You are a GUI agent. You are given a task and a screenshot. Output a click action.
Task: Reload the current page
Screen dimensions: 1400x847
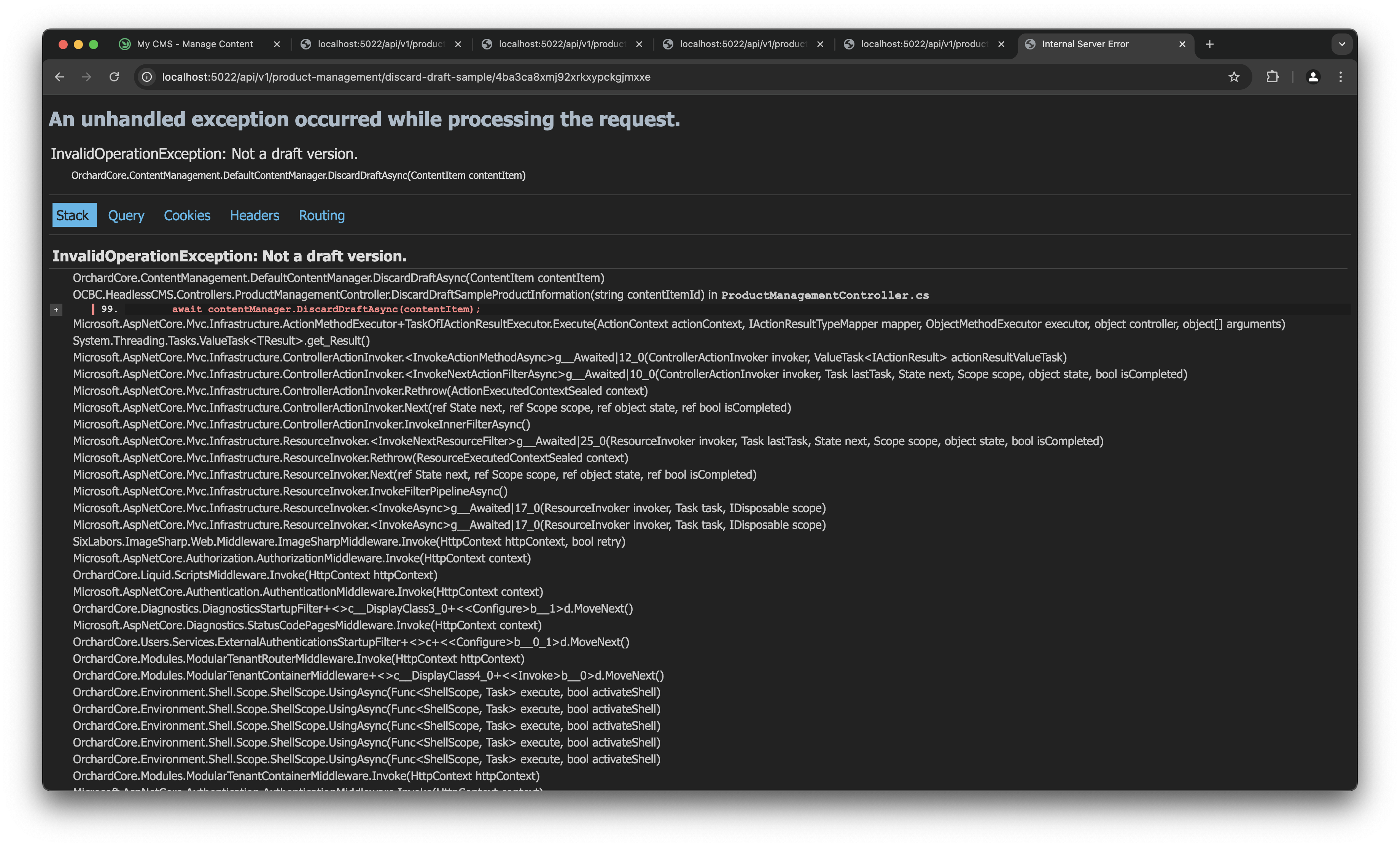pyautogui.click(x=114, y=77)
